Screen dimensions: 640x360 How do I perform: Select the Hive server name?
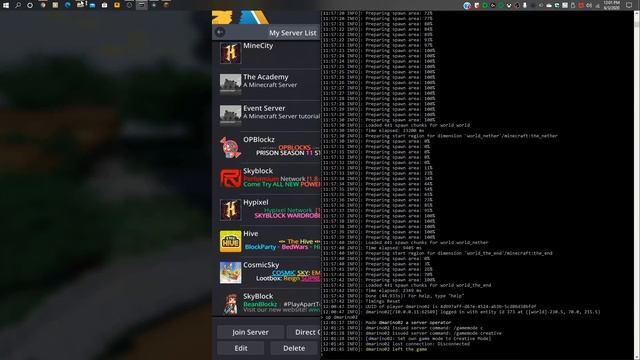[x=251, y=233]
